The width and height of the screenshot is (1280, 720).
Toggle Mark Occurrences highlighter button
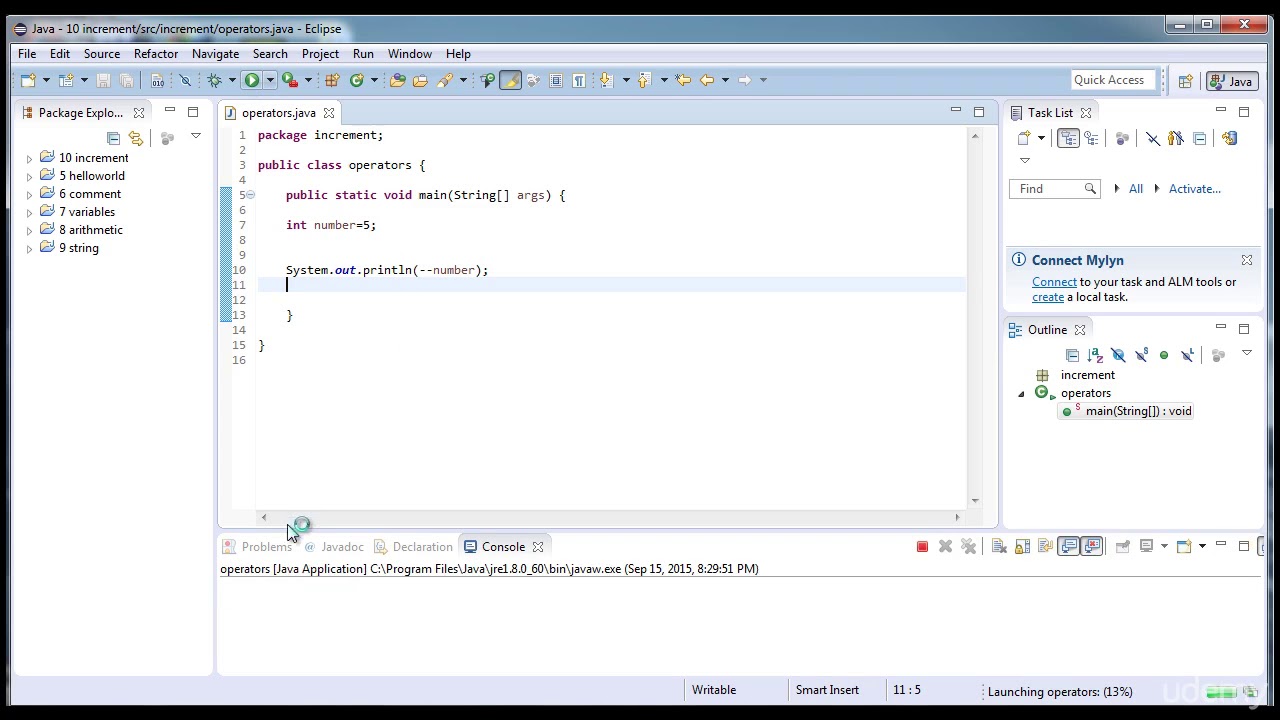[511, 80]
